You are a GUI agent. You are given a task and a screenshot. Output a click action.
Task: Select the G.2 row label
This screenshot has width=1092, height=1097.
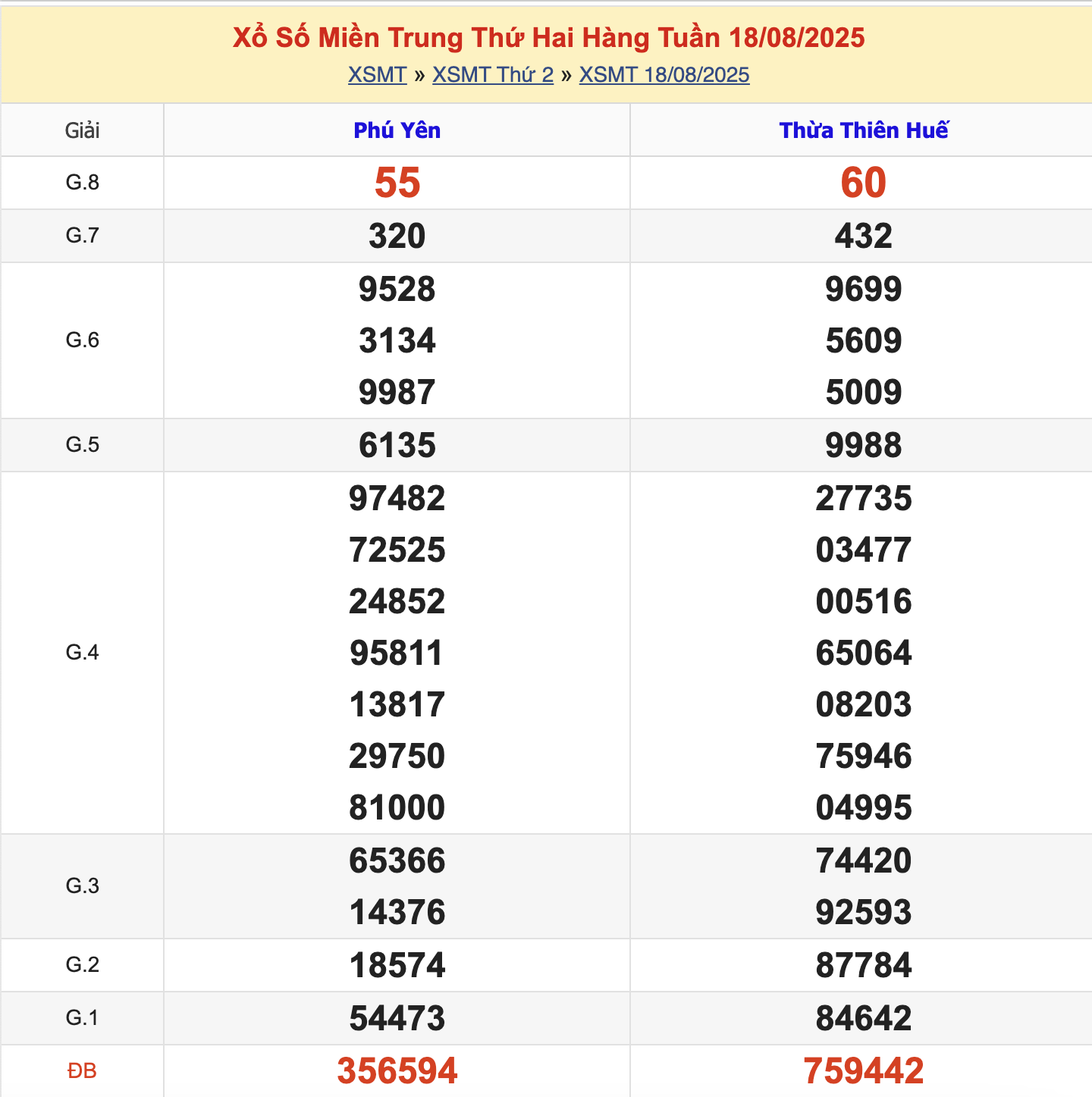point(82,964)
